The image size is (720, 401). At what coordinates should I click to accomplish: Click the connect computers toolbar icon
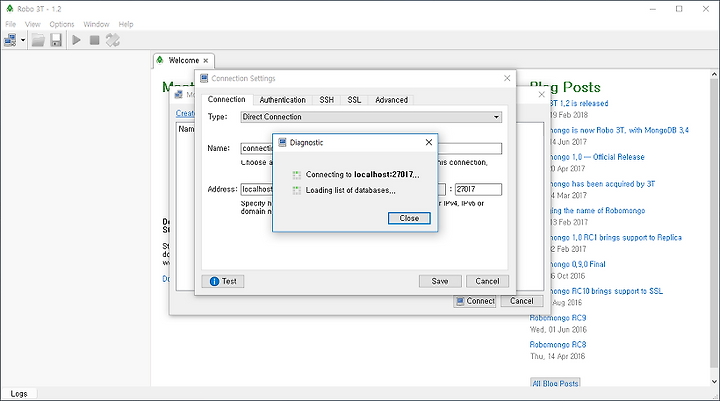(10, 40)
